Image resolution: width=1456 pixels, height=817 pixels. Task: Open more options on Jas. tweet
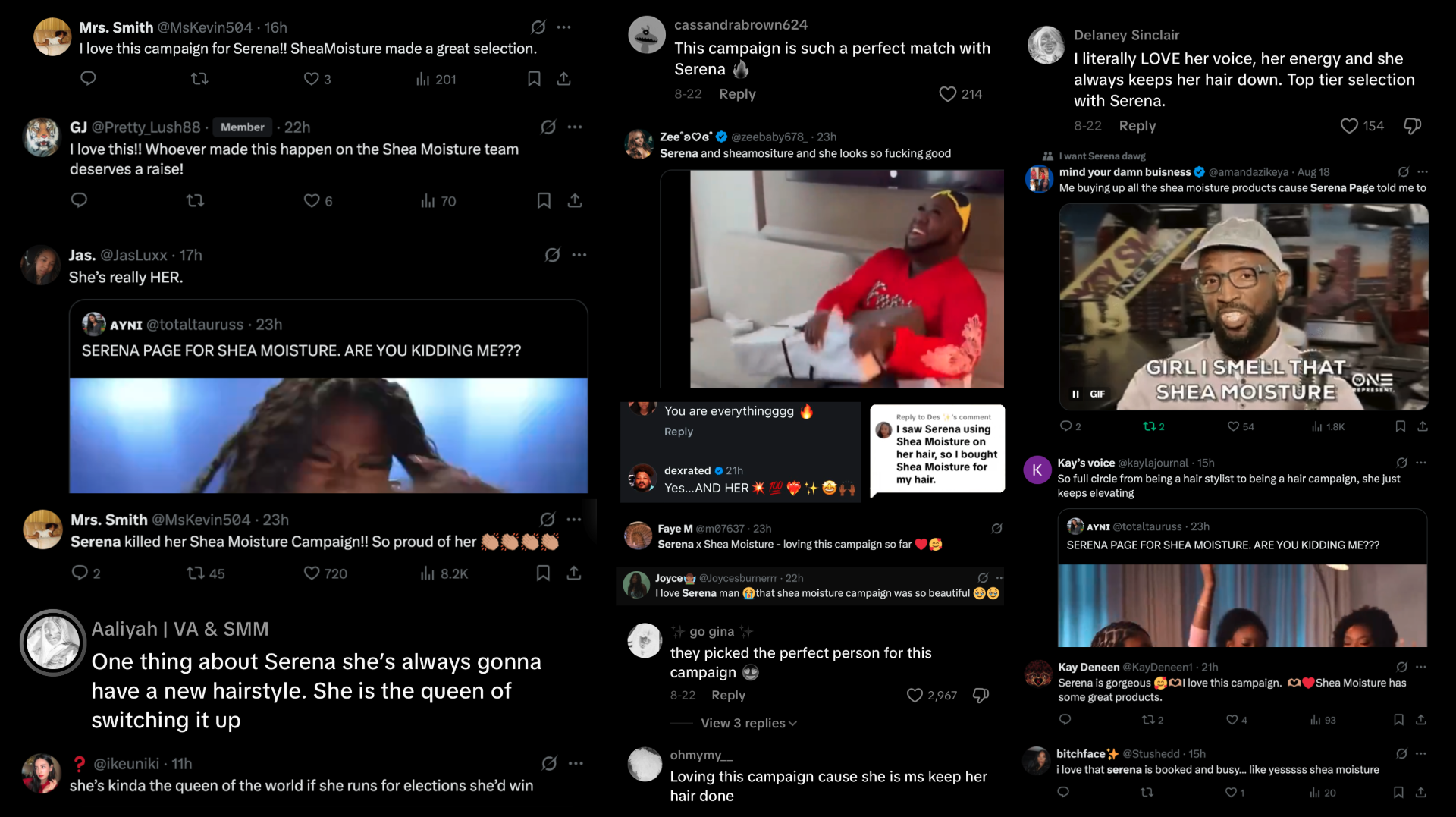click(x=579, y=255)
